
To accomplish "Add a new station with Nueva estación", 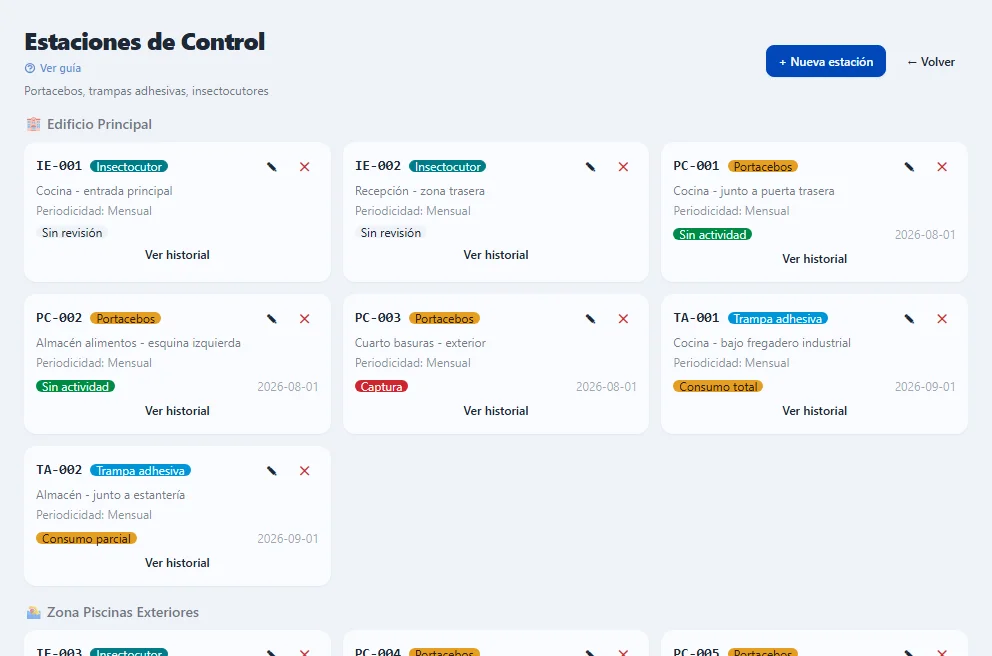I will pyautogui.click(x=826, y=61).
